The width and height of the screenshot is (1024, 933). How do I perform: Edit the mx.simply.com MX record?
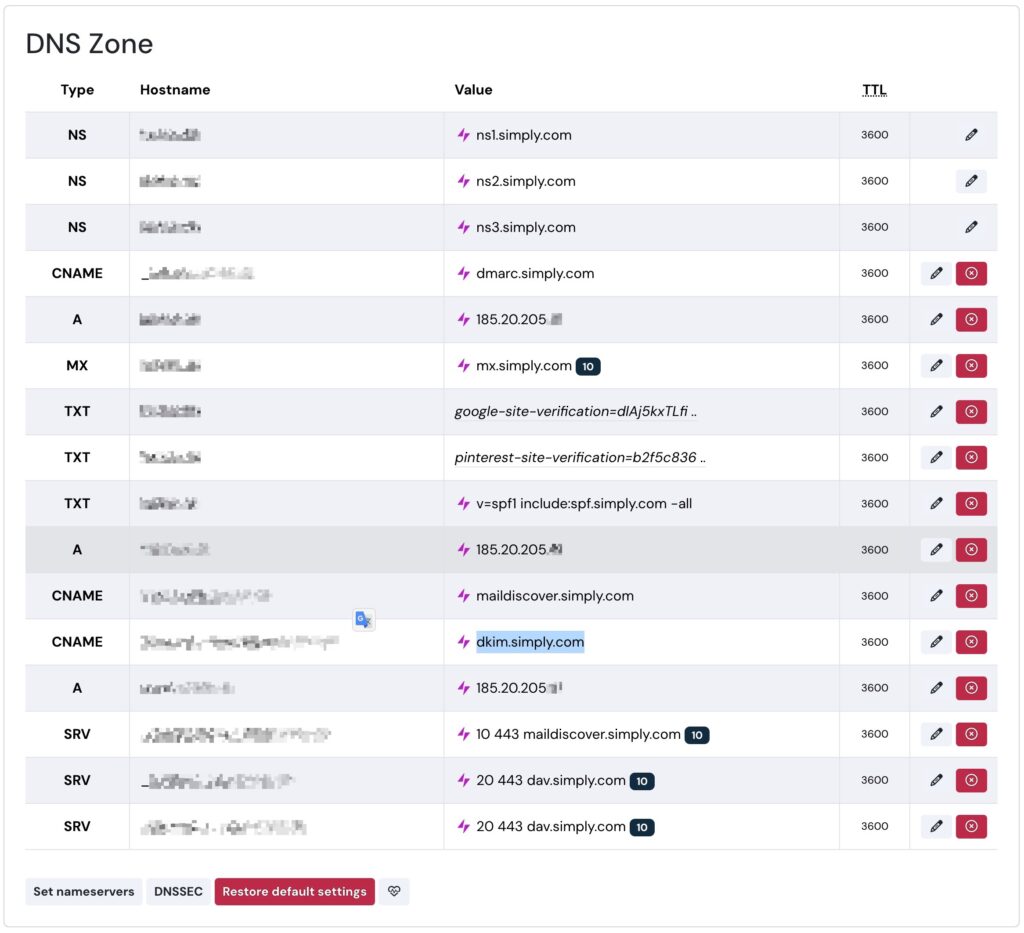[x=936, y=366]
